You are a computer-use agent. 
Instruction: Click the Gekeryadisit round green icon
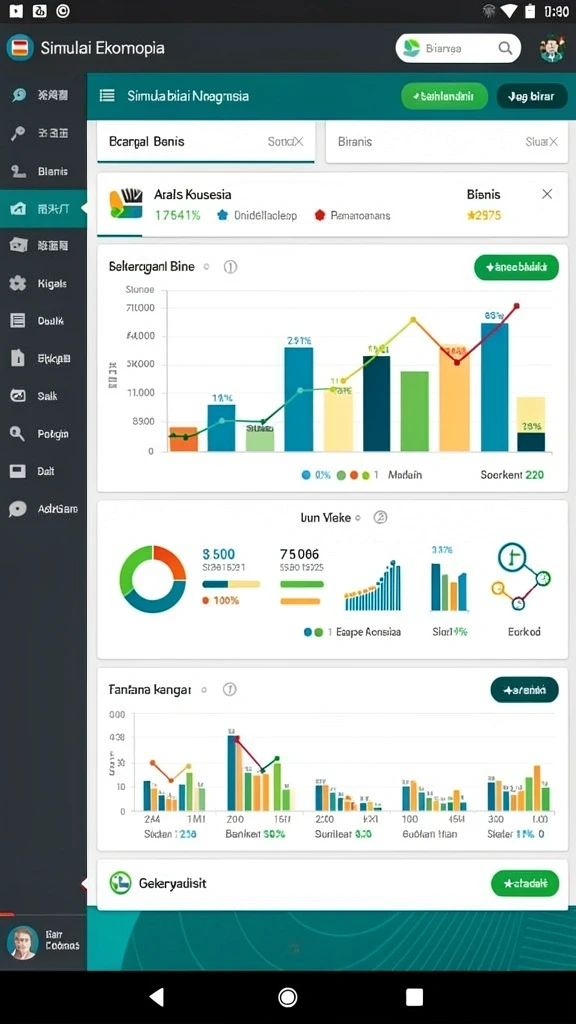[x=120, y=883]
